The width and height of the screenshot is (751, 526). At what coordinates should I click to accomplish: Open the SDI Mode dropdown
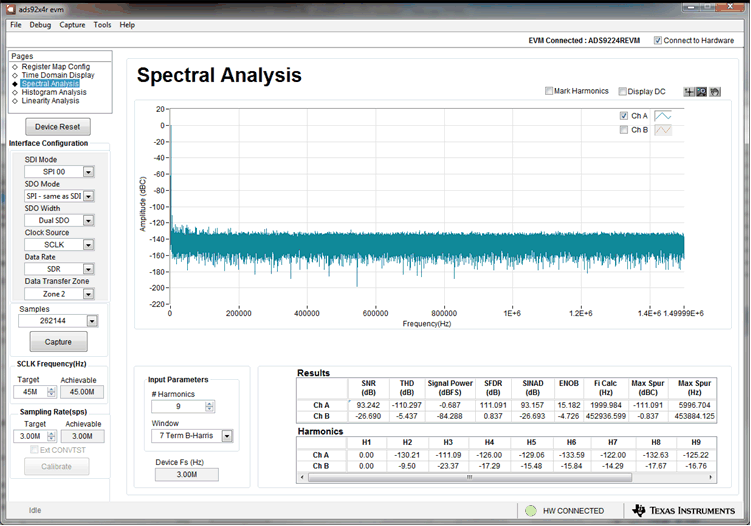[x=88, y=172]
